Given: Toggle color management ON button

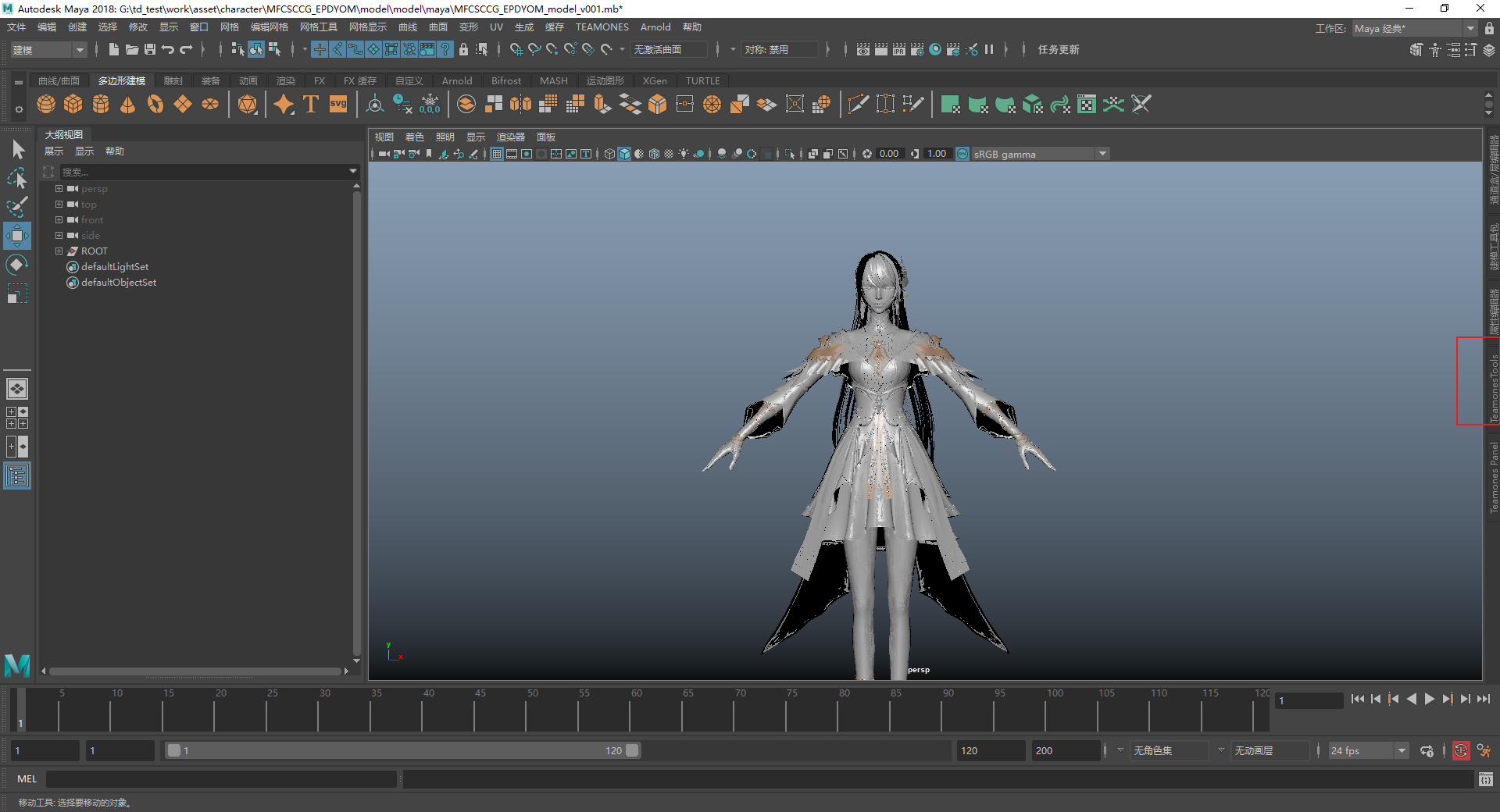Looking at the screenshot, I should [x=962, y=154].
